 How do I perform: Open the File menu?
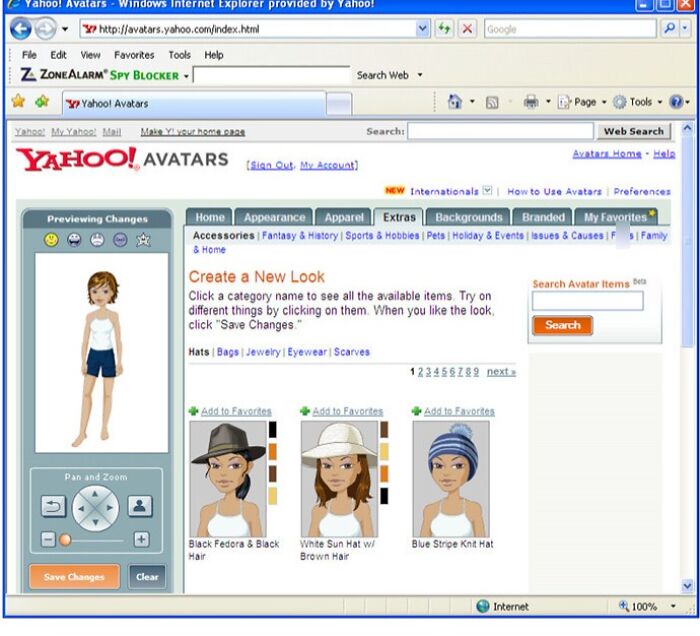[x=29, y=55]
